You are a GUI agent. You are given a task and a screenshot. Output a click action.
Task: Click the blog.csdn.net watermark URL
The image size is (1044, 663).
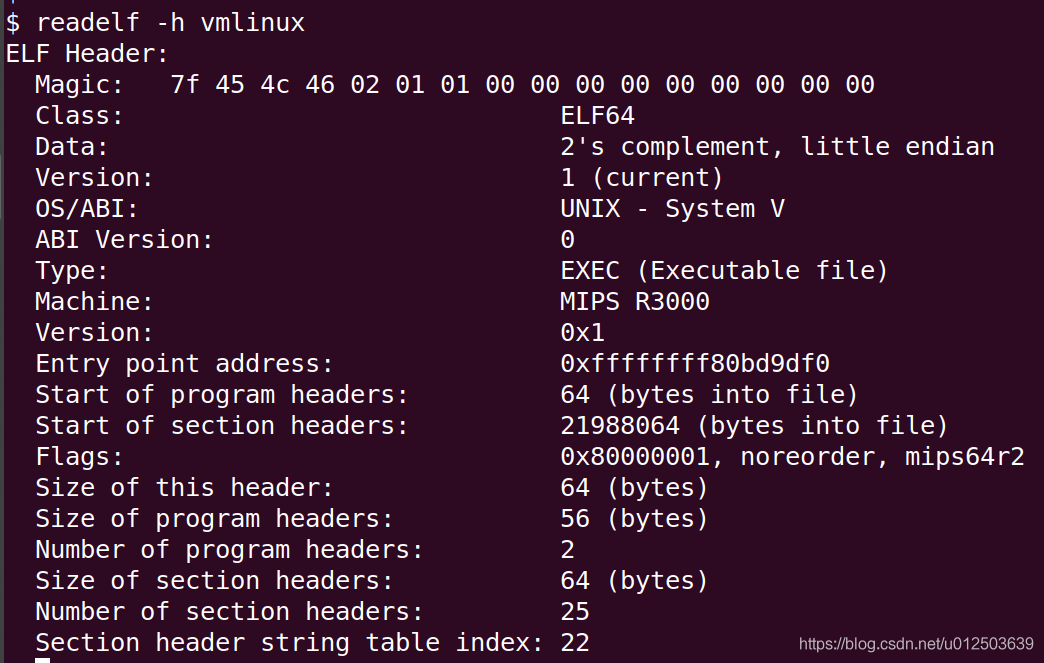point(916,643)
